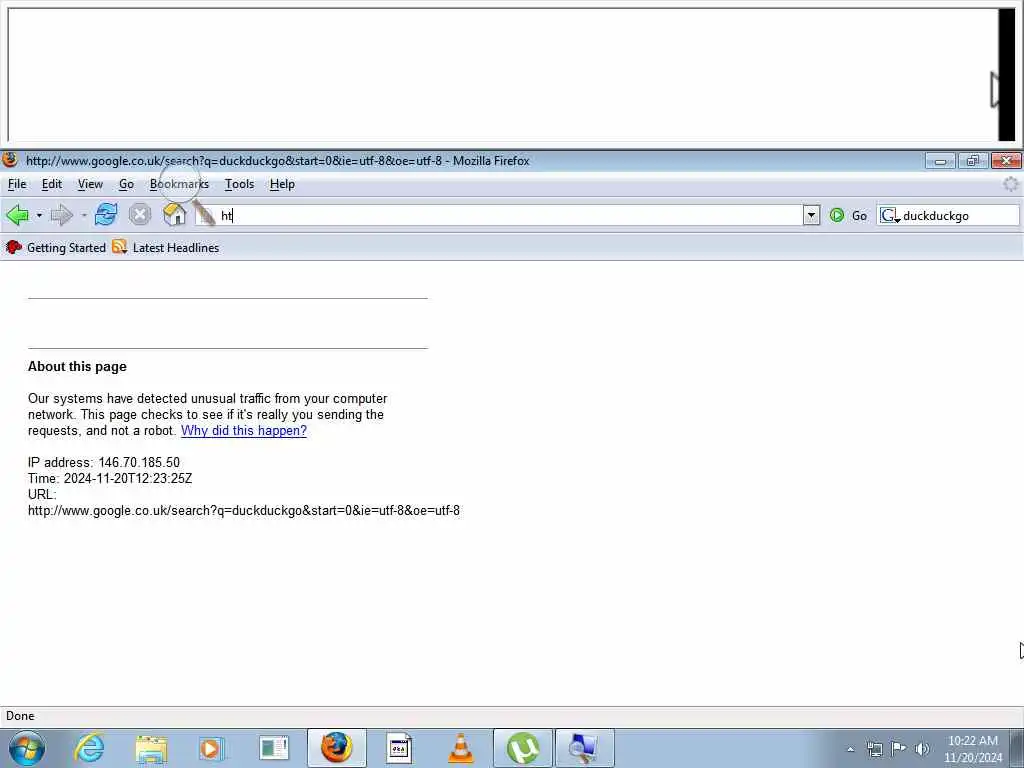The image size is (1024, 768).
Task: Switch to Firefox taskbar button
Action: tap(336, 748)
